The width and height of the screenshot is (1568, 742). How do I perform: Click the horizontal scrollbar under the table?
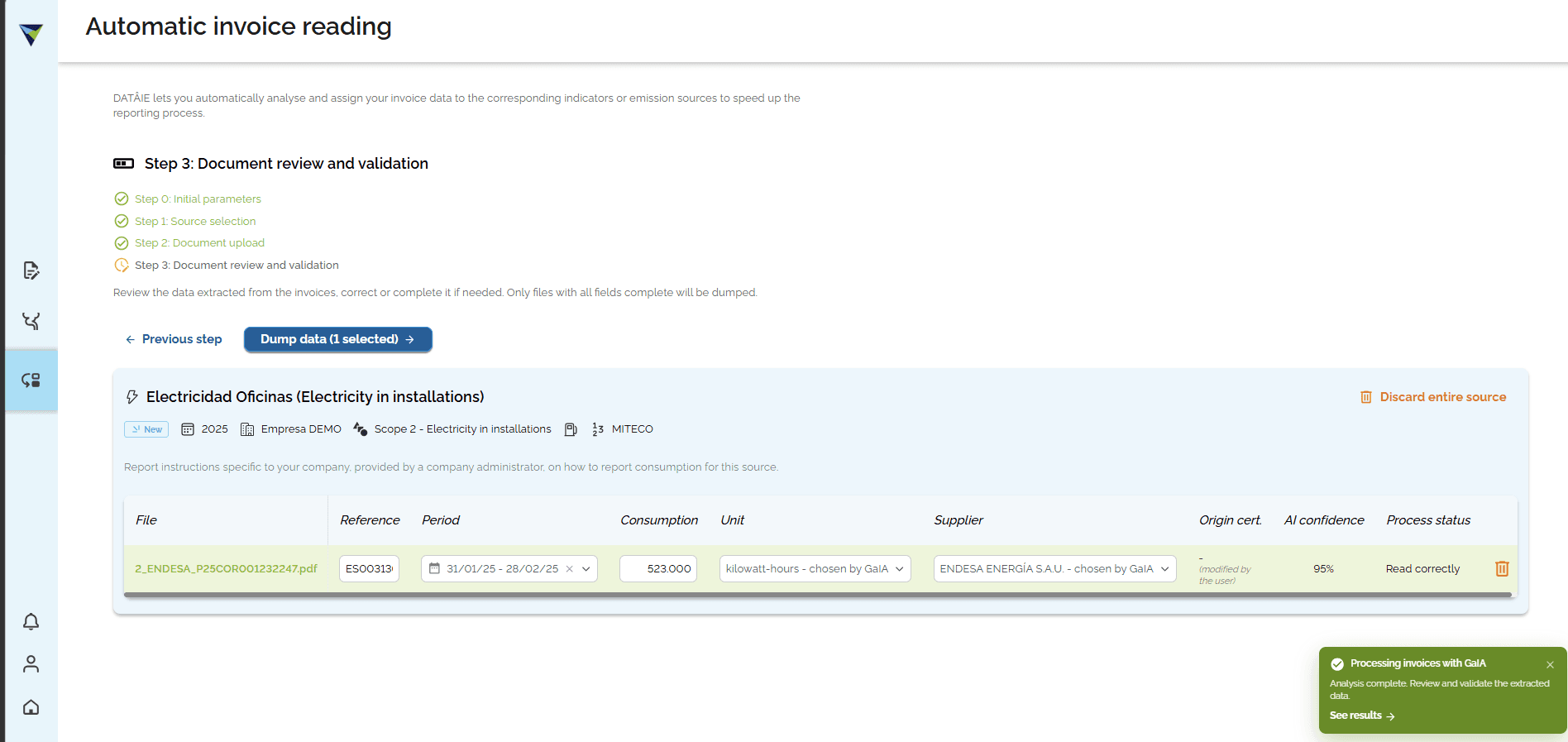(x=818, y=595)
